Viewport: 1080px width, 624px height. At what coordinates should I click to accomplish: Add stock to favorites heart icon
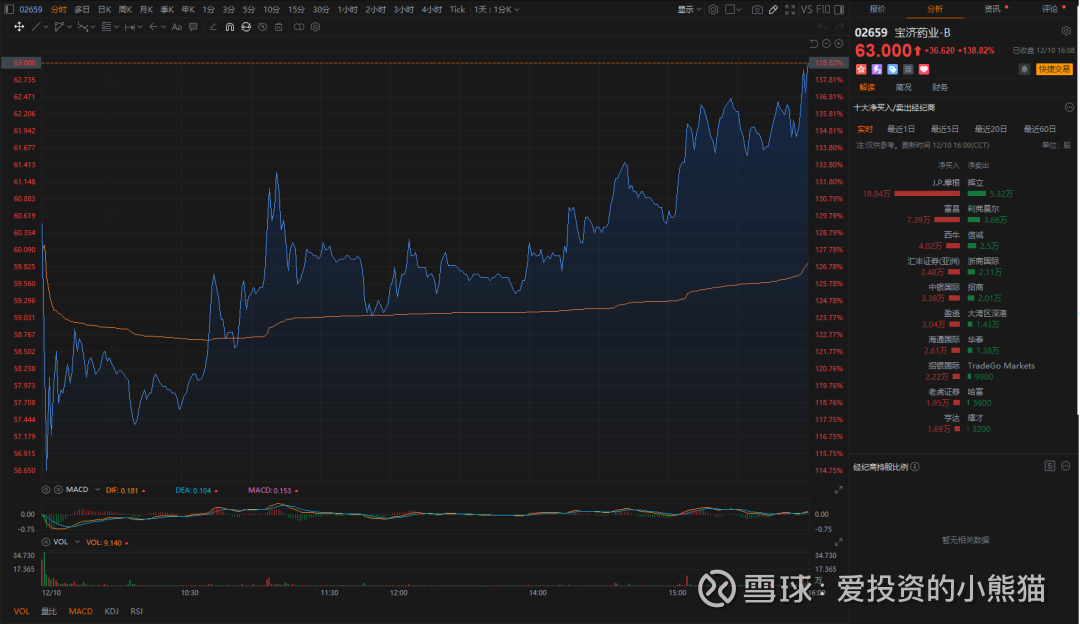tap(924, 70)
